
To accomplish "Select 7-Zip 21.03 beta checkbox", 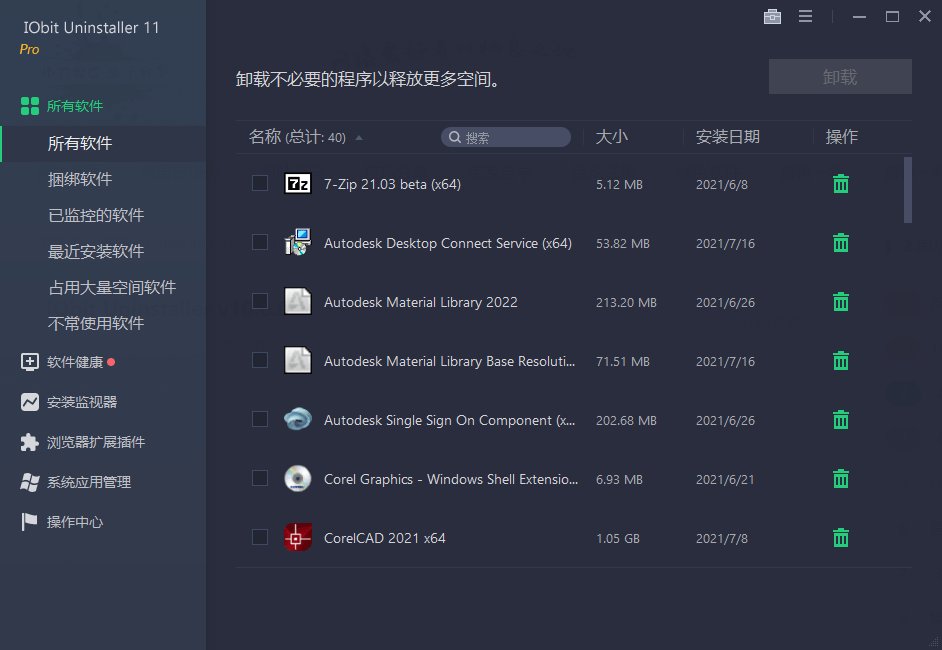I will coord(260,184).
